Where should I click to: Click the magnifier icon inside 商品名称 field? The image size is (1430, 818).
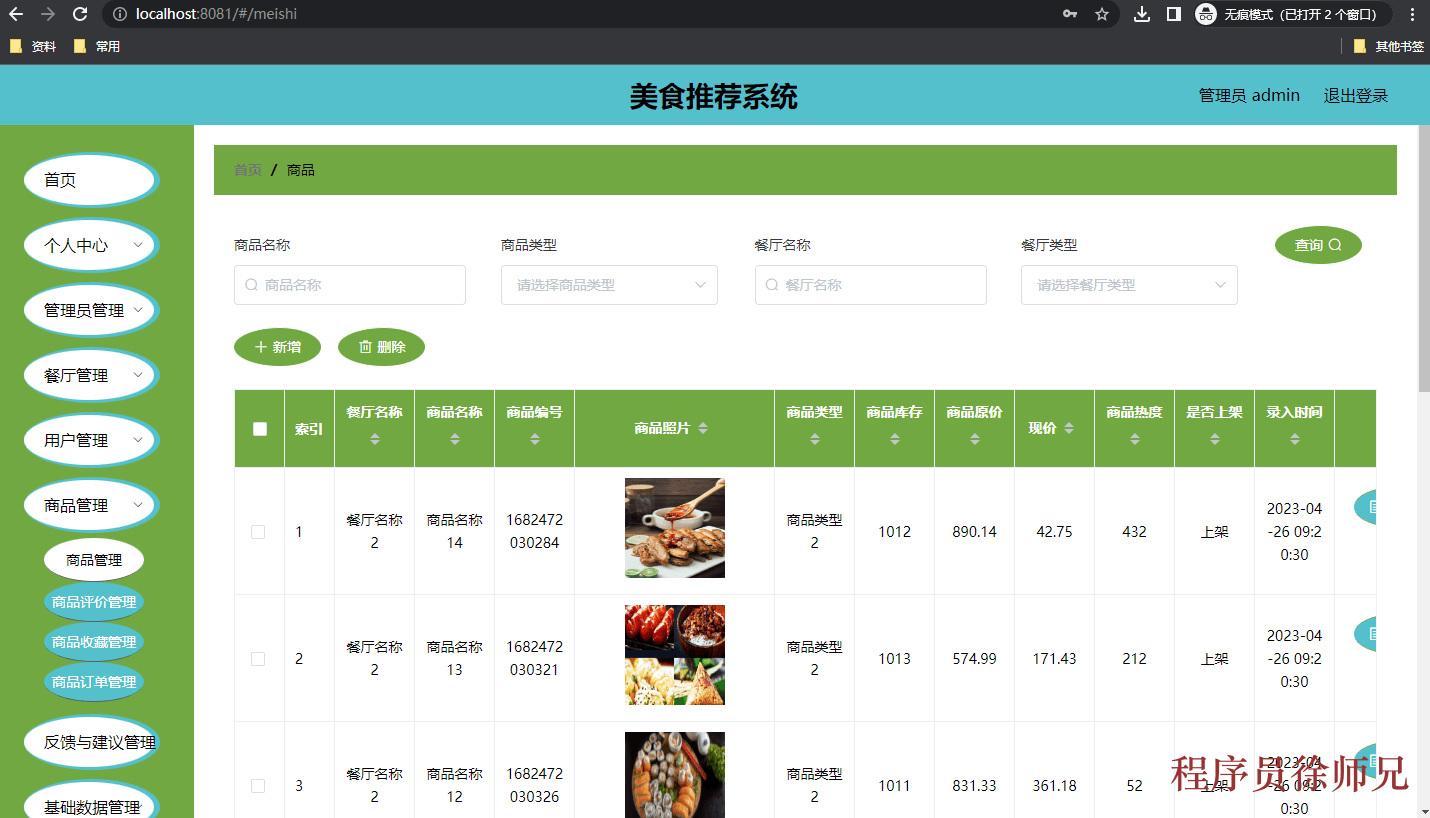251,285
